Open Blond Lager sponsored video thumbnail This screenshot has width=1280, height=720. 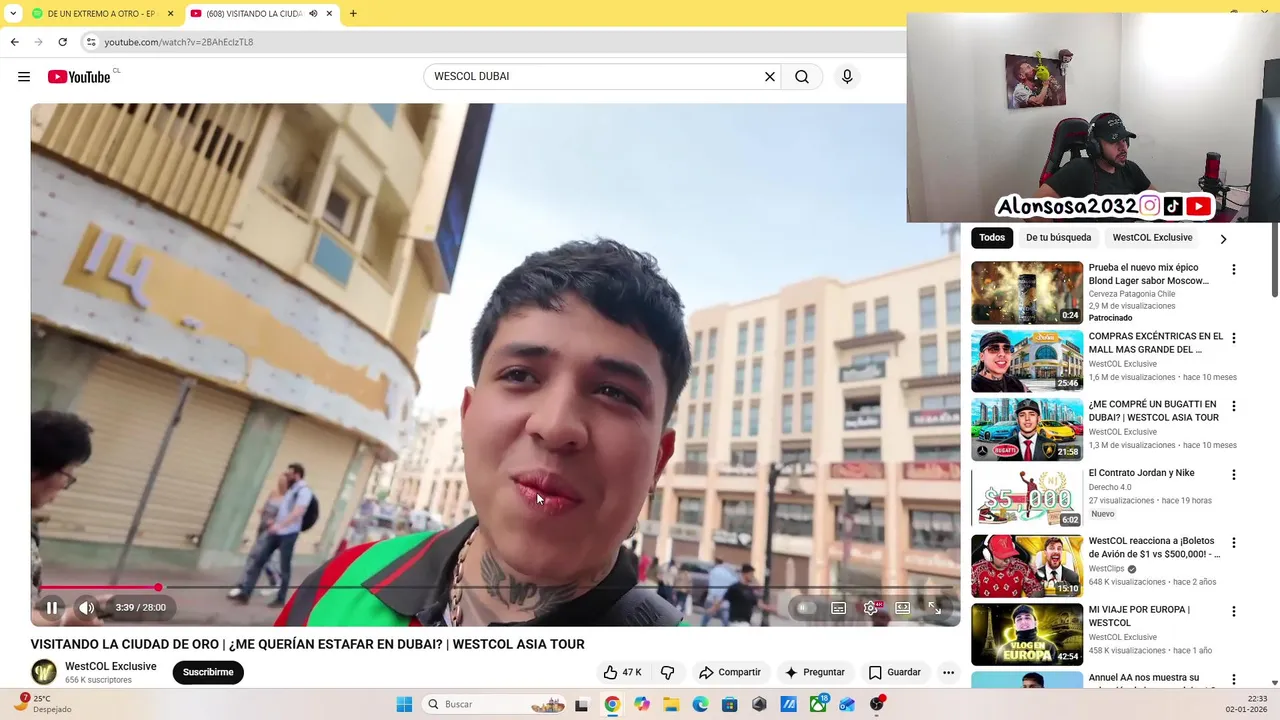(1027, 292)
